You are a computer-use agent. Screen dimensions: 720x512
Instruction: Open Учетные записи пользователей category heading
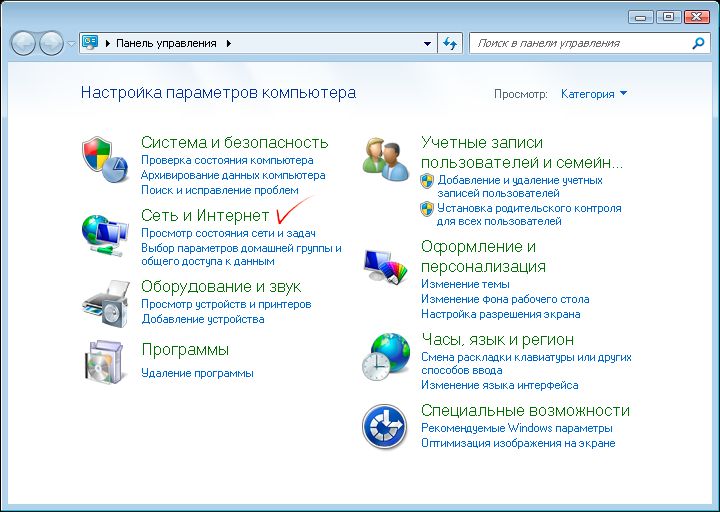tap(522, 152)
